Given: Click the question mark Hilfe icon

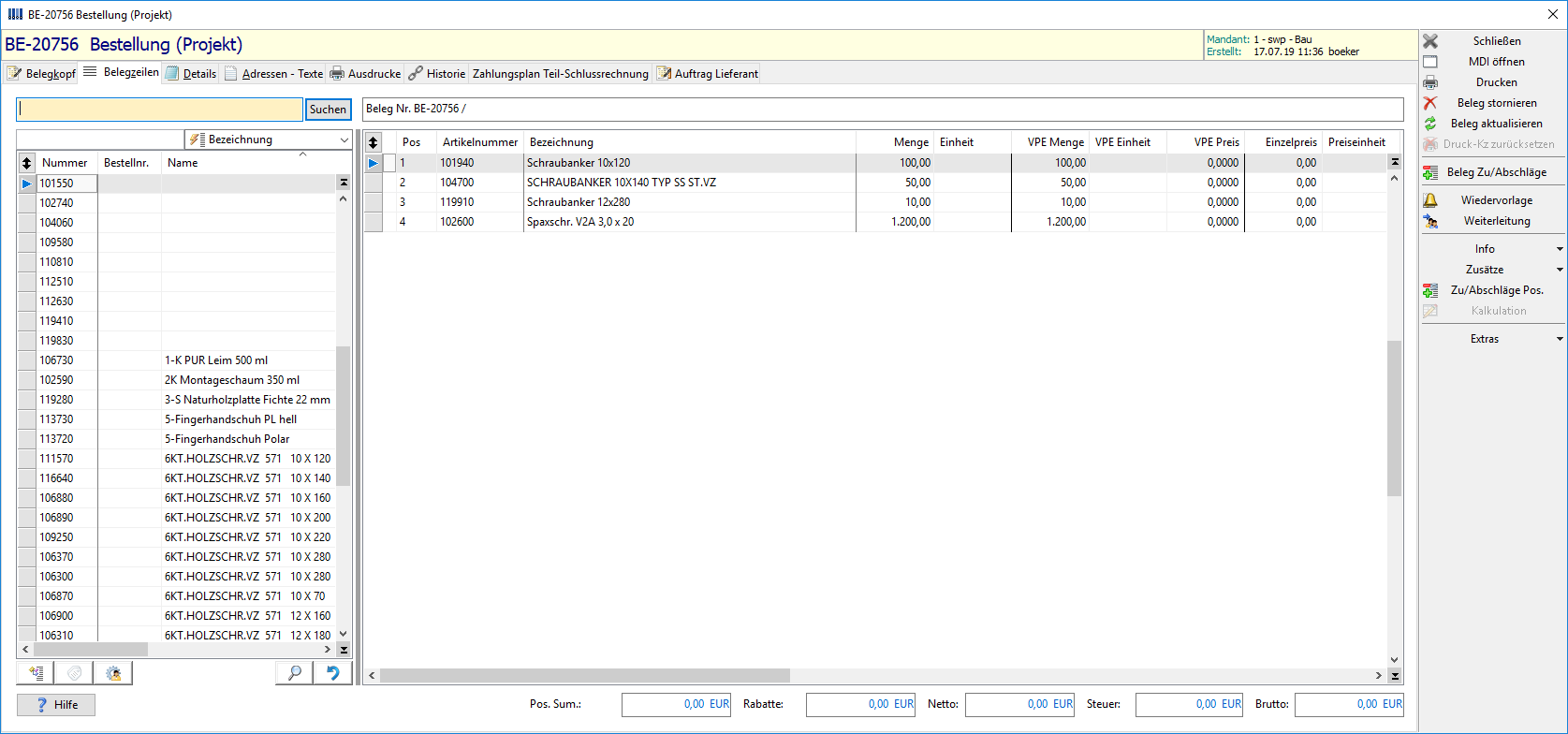Looking at the screenshot, I should [x=41, y=705].
